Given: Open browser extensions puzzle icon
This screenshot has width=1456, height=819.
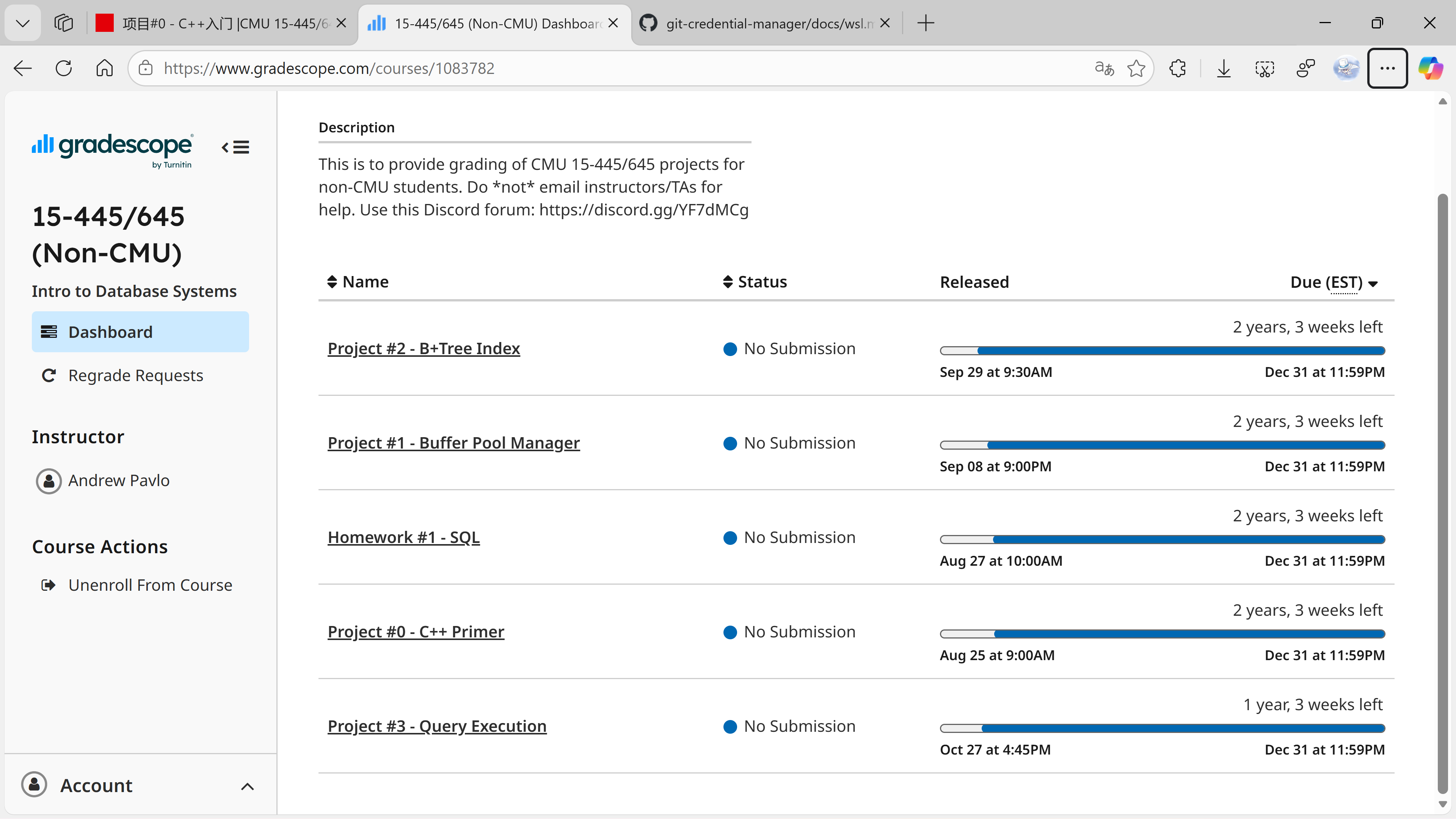Looking at the screenshot, I should point(1178,68).
